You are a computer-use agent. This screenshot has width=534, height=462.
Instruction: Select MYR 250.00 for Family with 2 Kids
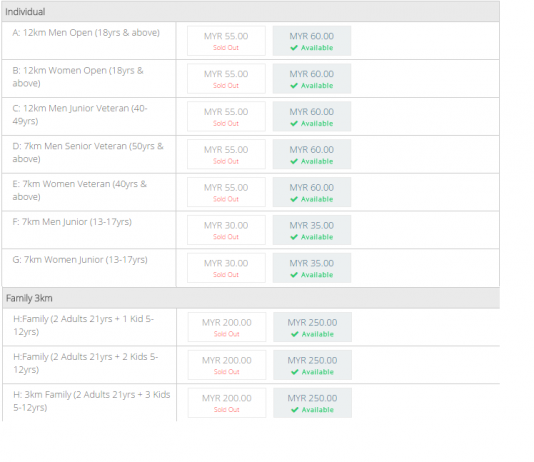tap(312, 365)
